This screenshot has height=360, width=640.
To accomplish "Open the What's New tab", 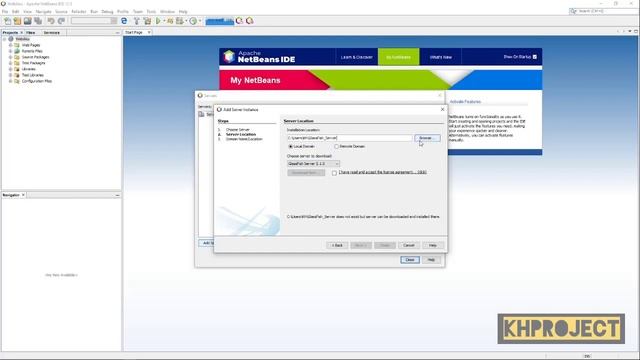I will tap(440, 57).
